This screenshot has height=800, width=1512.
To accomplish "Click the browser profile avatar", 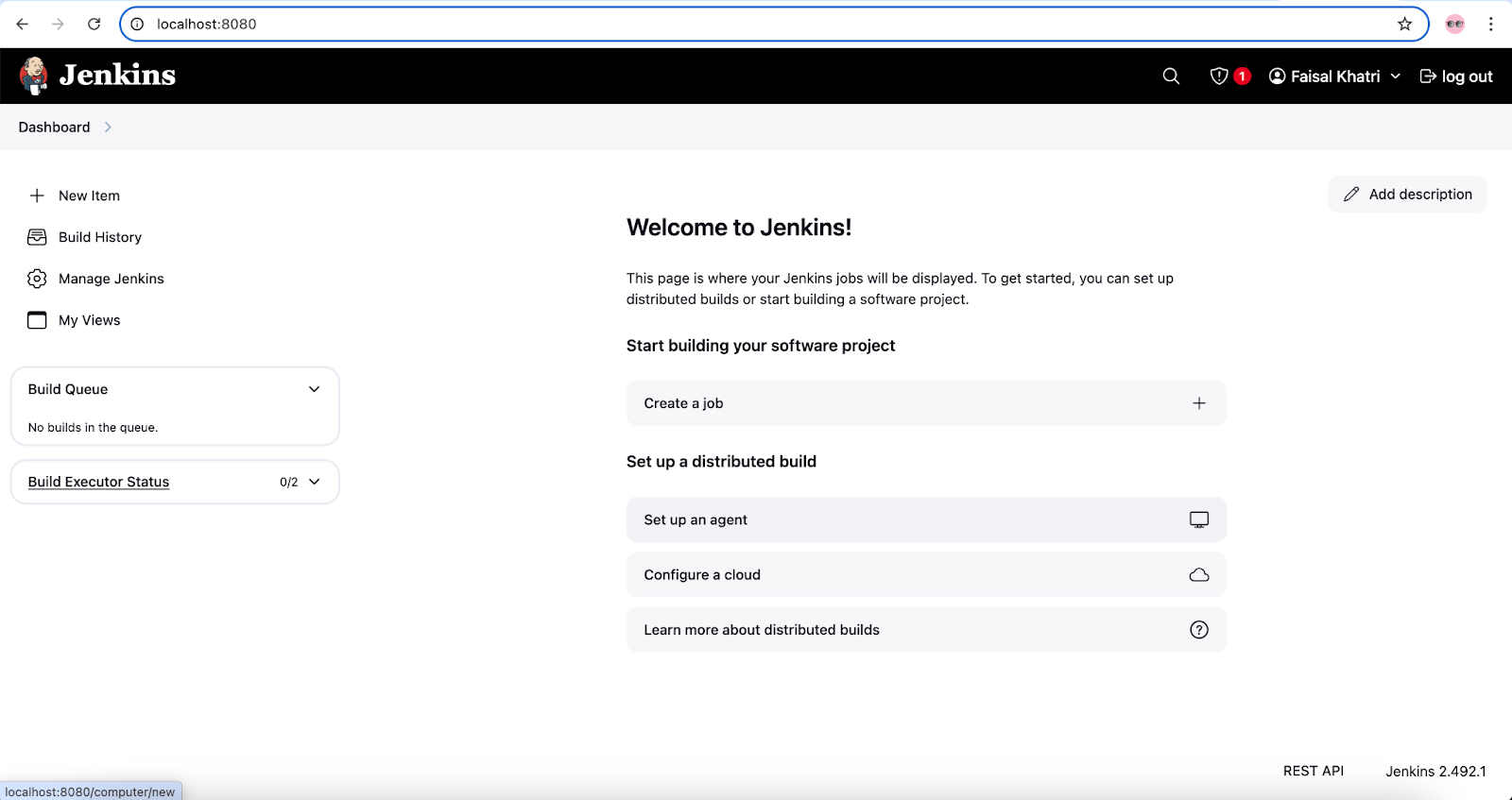I will point(1455,24).
